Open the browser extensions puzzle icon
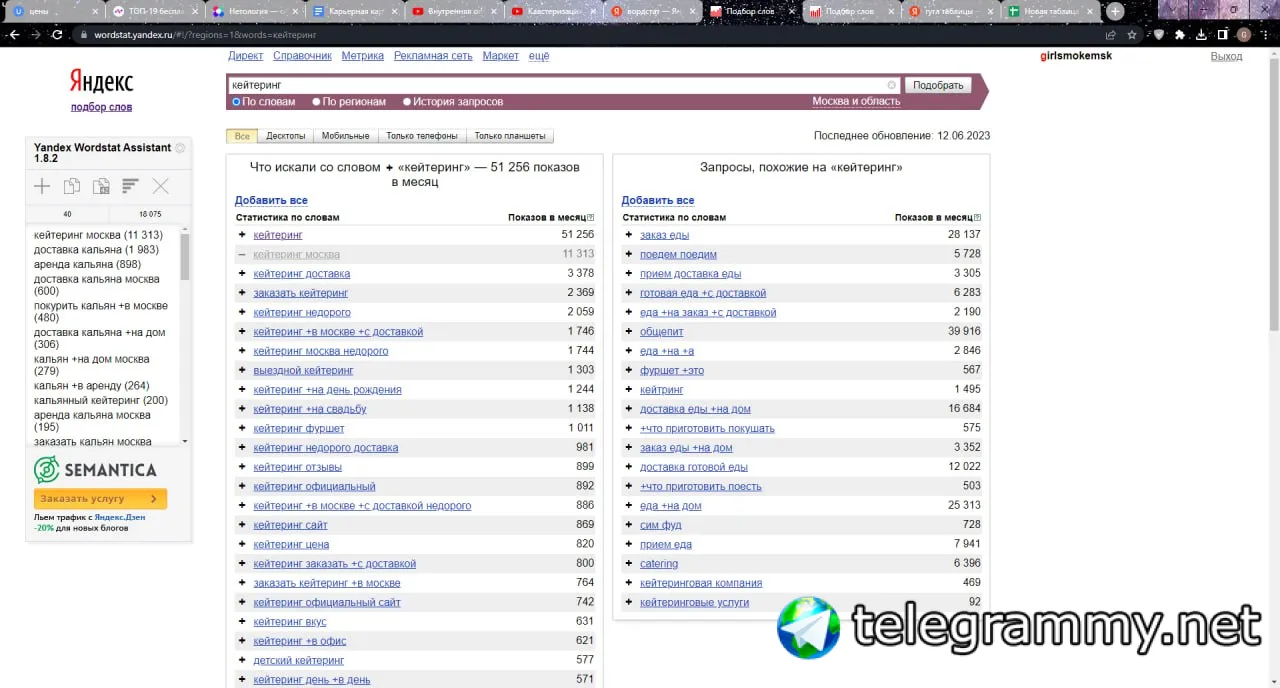Screen dimensions: 1280x688 (1180, 34)
